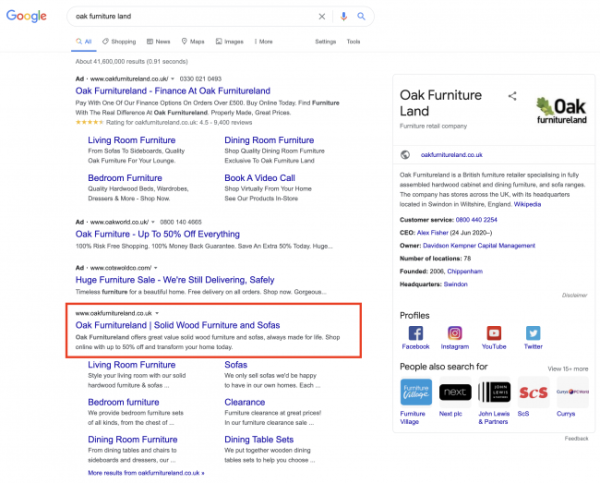Image resolution: width=600 pixels, height=483 pixels.
Task: Open the Facebook profile icon
Action: (415, 333)
